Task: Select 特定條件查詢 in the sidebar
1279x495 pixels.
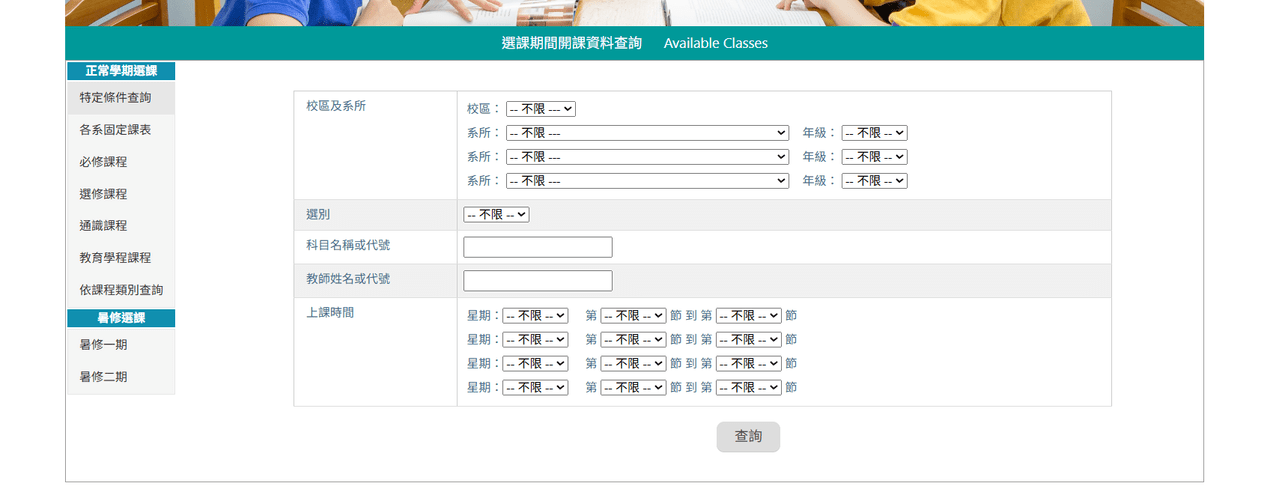Action: (121, 98)
